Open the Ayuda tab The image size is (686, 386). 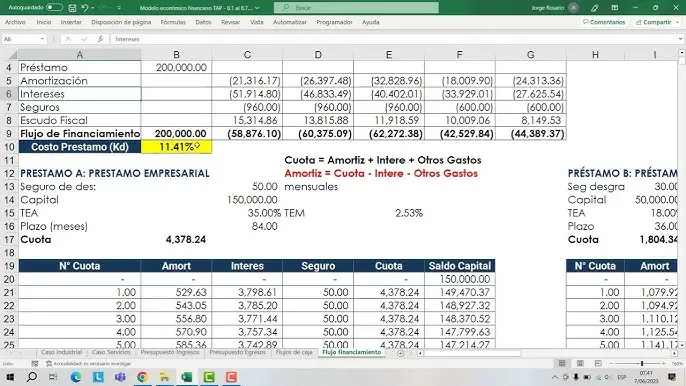371,22
